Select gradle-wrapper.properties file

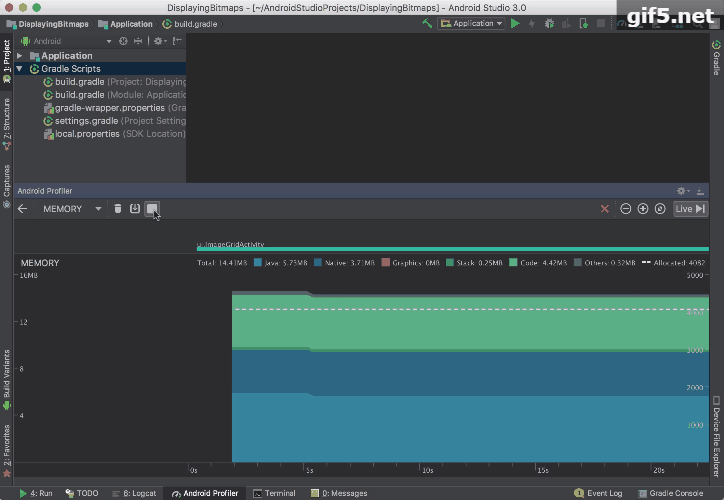(114, 108)
